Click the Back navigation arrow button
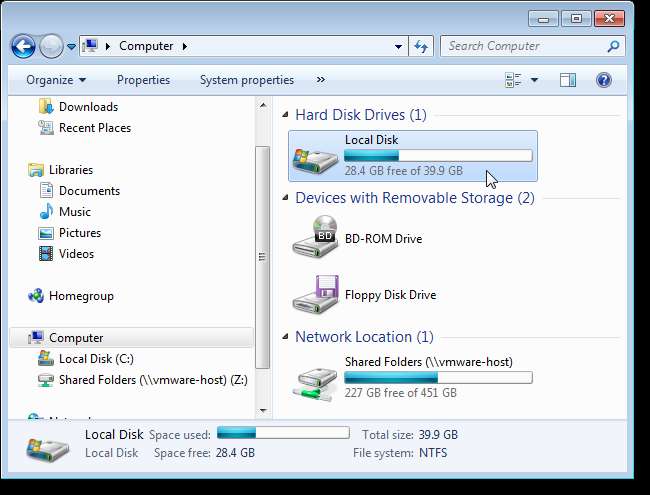The height and width of the screenshot is (495, 650). click(24, 46)
